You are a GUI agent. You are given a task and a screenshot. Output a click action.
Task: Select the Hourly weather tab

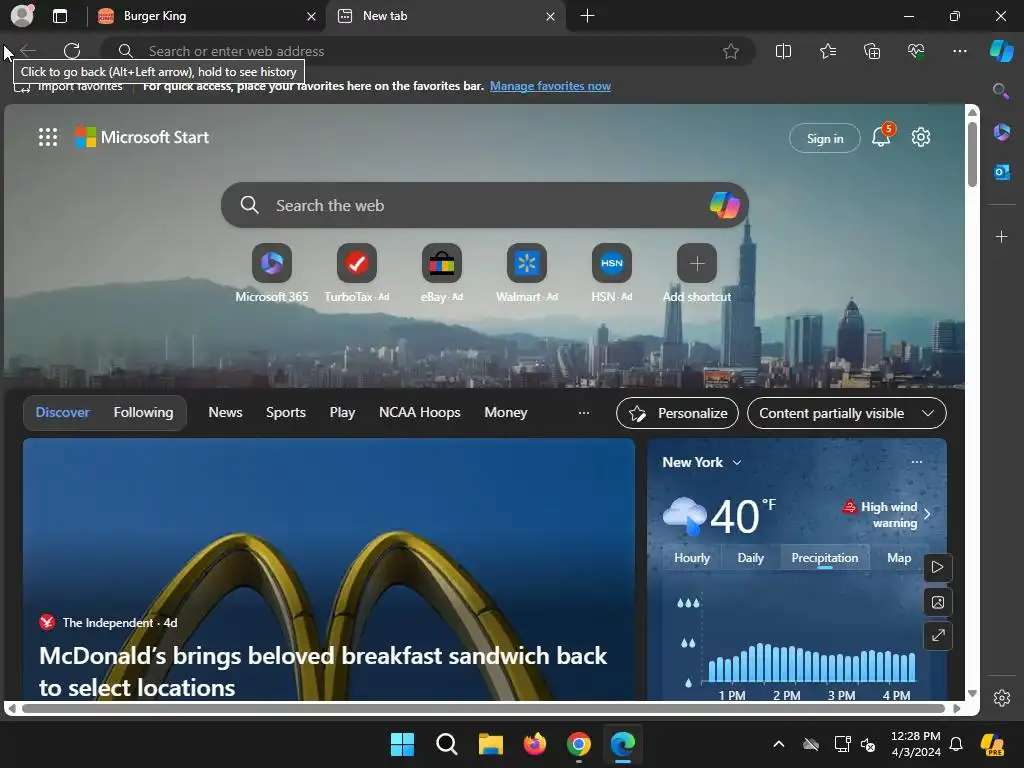pos(692,558)
